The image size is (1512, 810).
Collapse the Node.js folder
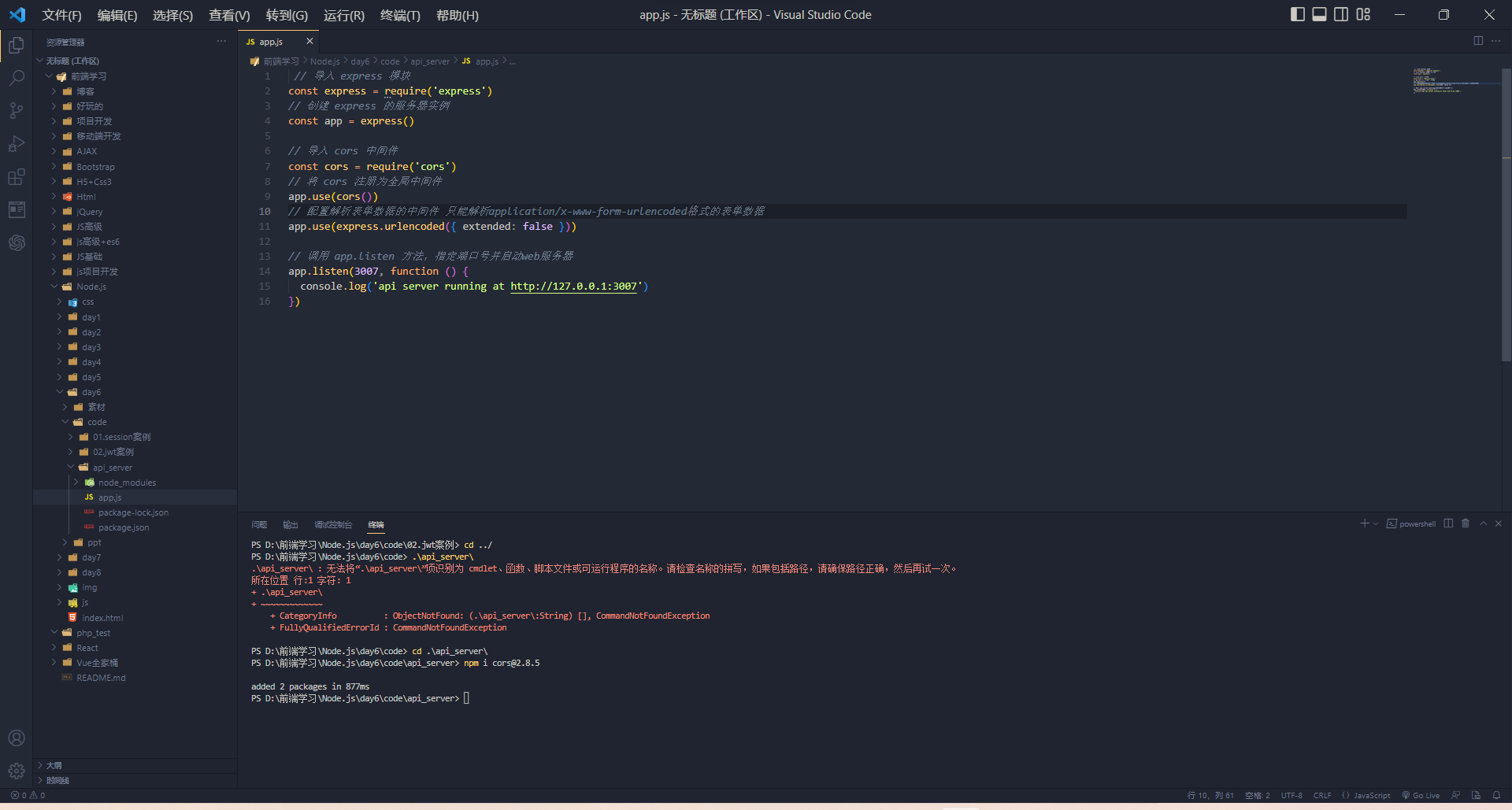pyautogui.click(x=135, y=287)
